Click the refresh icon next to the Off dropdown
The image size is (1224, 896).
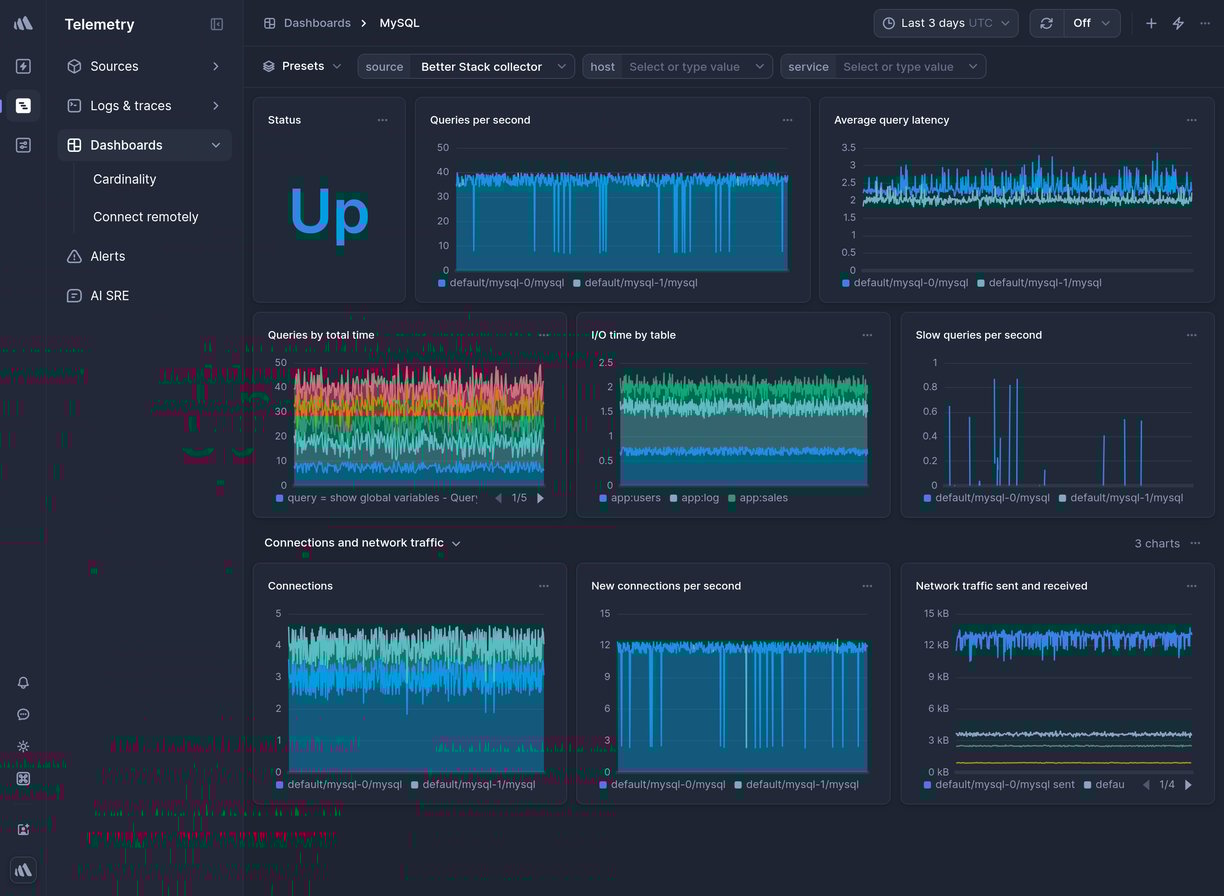(x=1047, y=22)
